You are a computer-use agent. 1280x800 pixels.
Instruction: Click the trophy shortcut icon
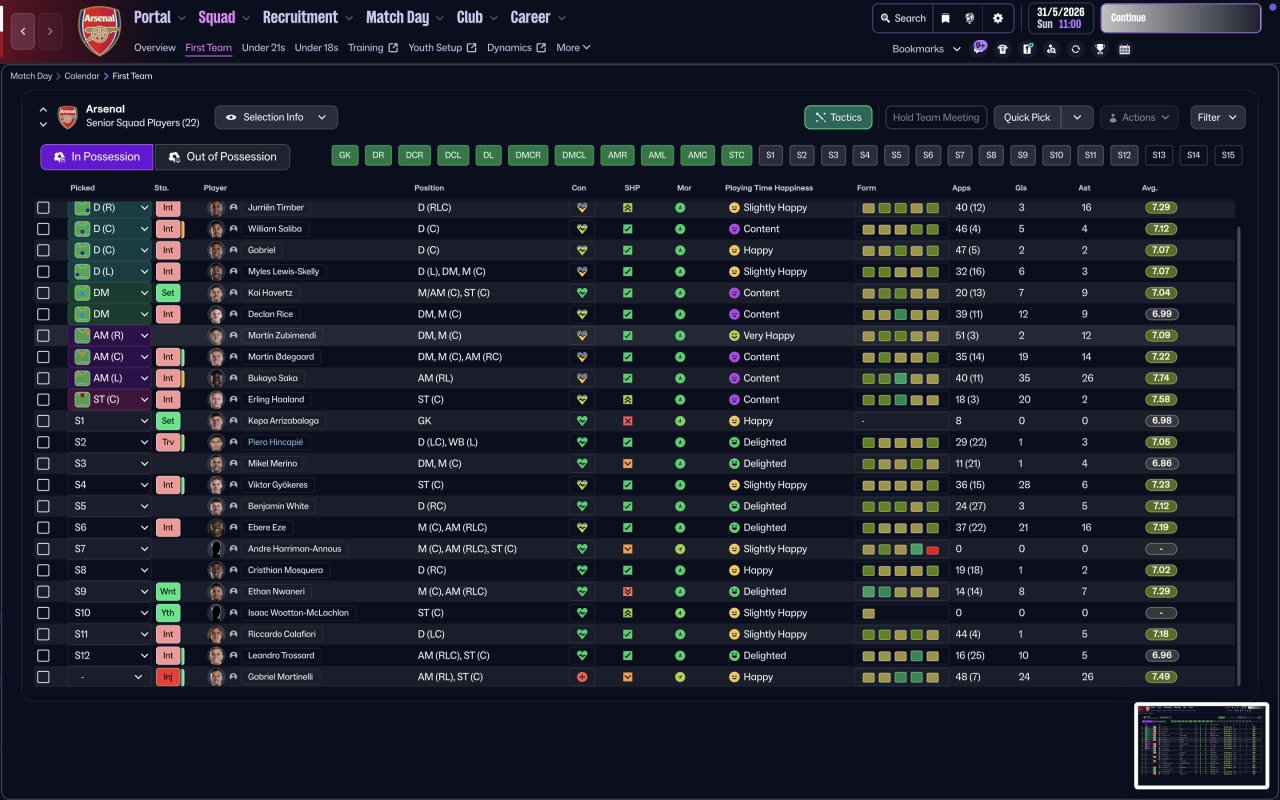pyautogui.click(x=1100, y=49)
